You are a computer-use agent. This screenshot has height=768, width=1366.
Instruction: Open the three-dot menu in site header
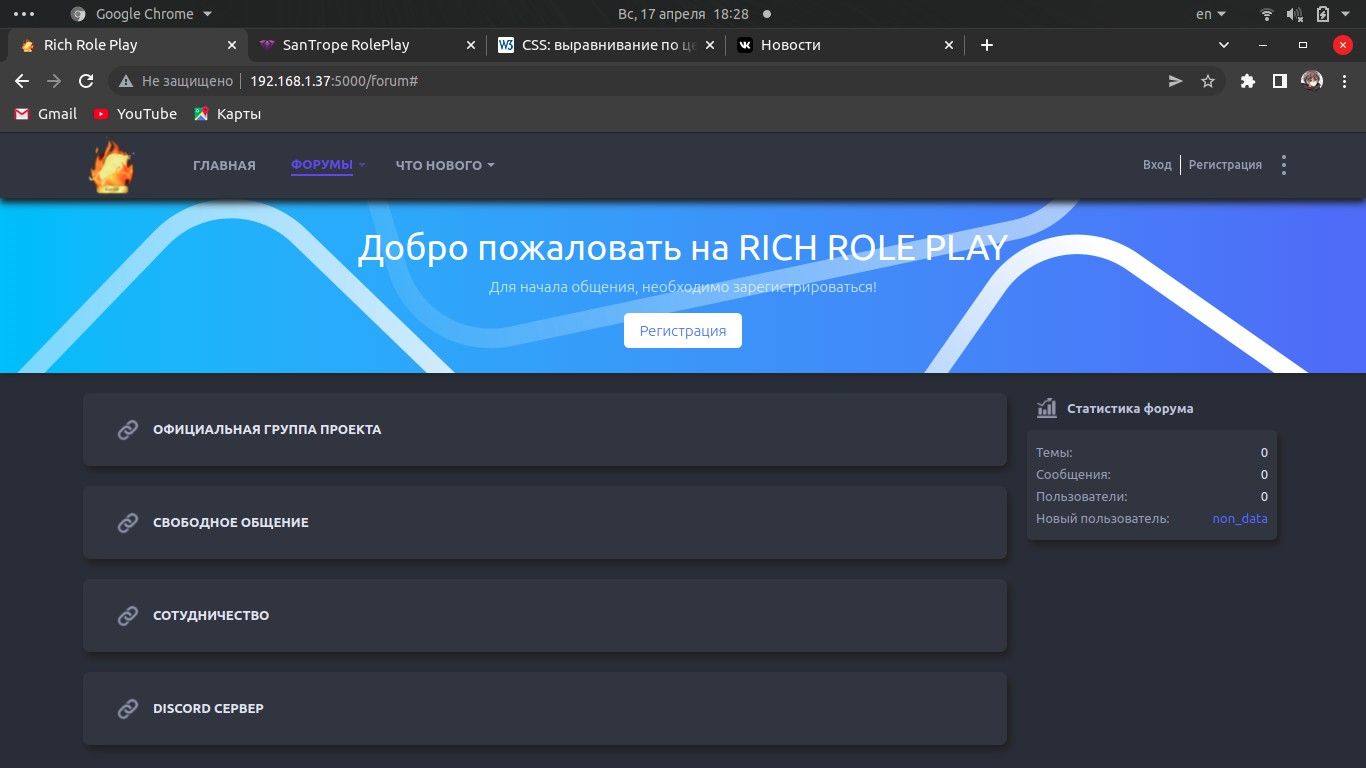(x=1284, y=165)
